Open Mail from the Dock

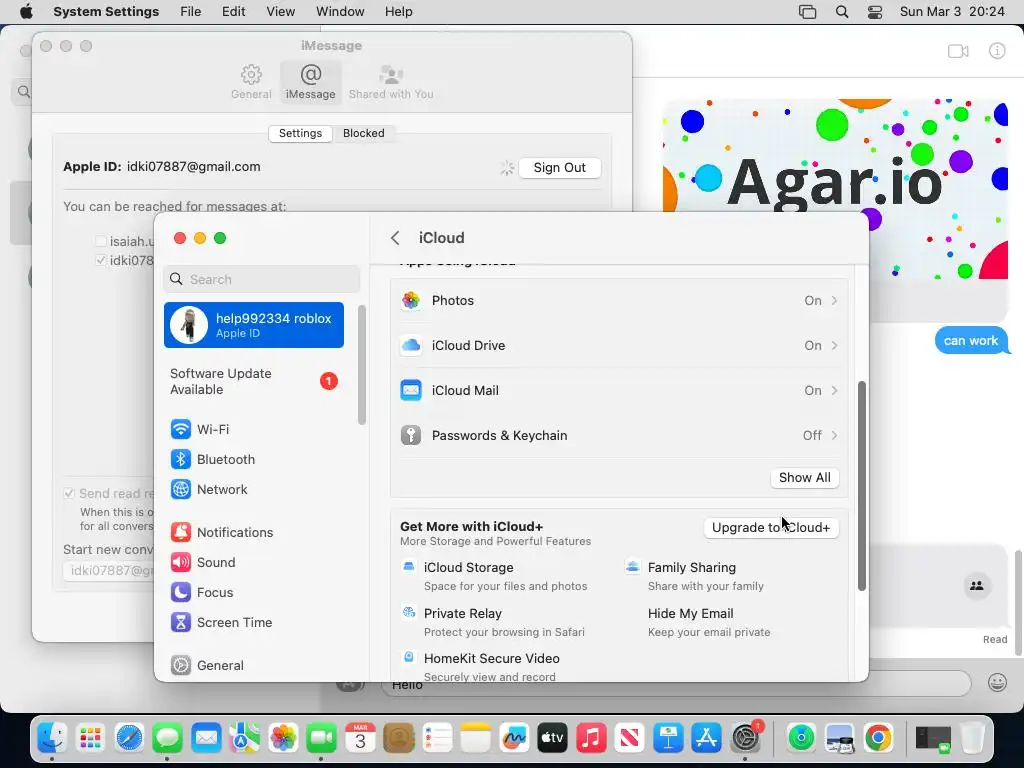coord(206,738)
